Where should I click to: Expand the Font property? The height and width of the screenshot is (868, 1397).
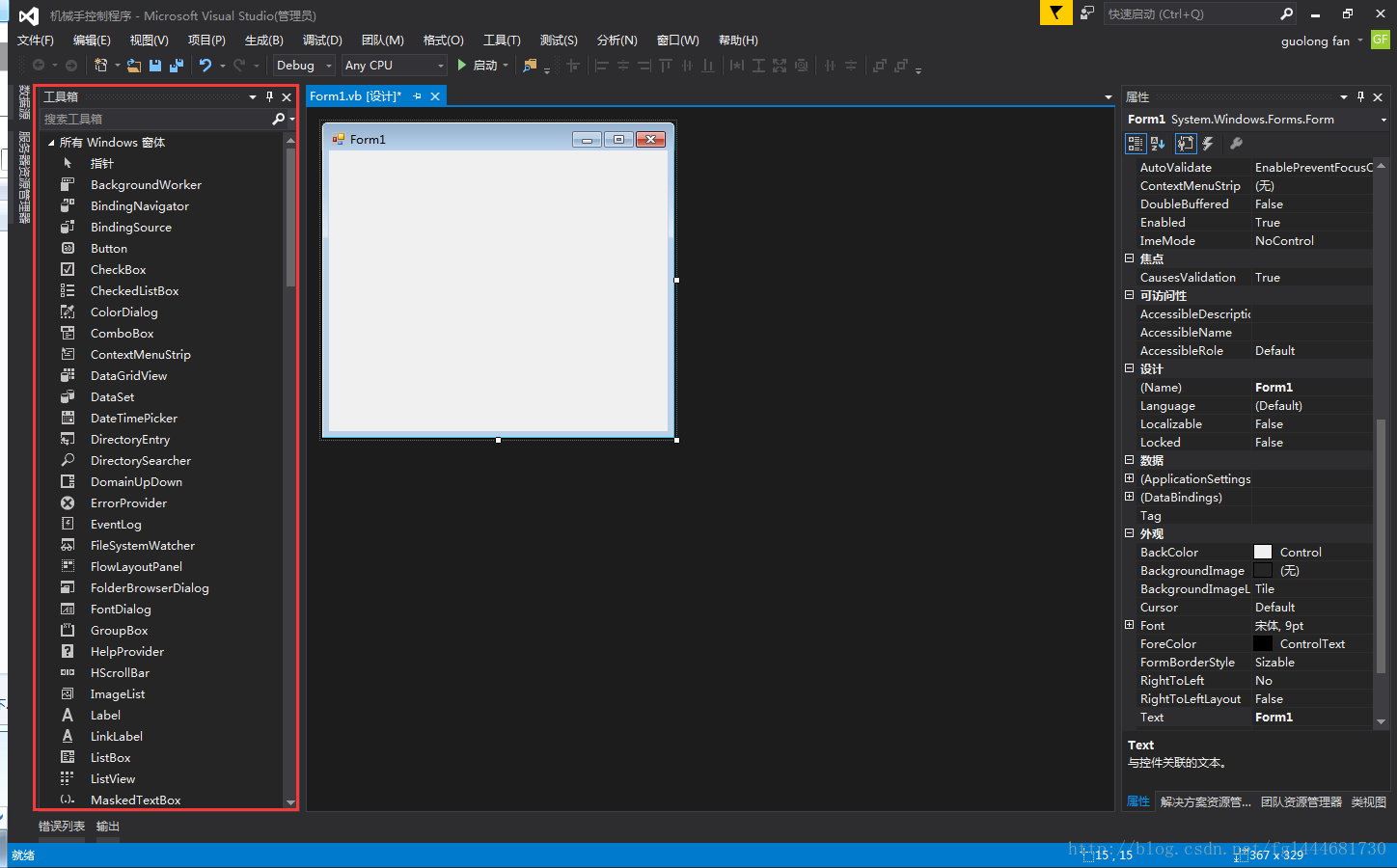1129,625
